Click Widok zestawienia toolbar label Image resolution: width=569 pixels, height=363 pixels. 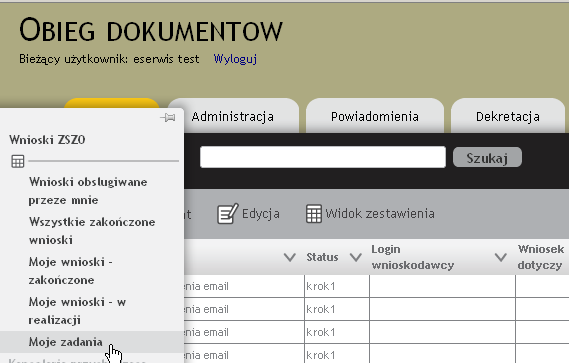(x=380, y=213)
